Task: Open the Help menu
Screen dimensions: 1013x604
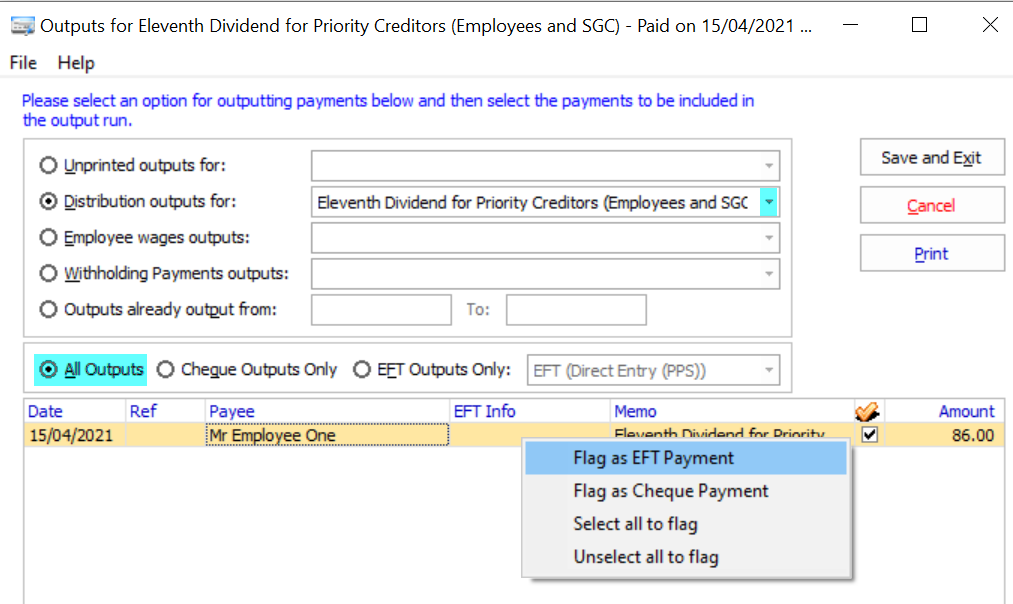Action: tap(76, 63)
